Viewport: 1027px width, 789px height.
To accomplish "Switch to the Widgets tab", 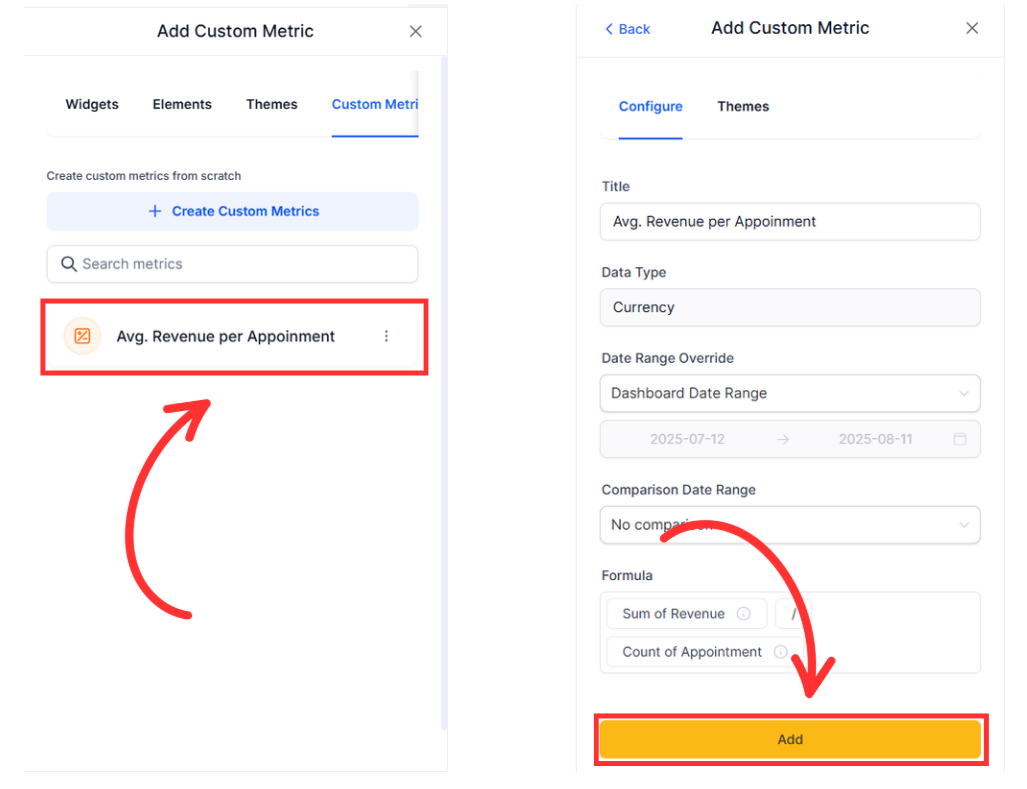I will click(92, 104).
